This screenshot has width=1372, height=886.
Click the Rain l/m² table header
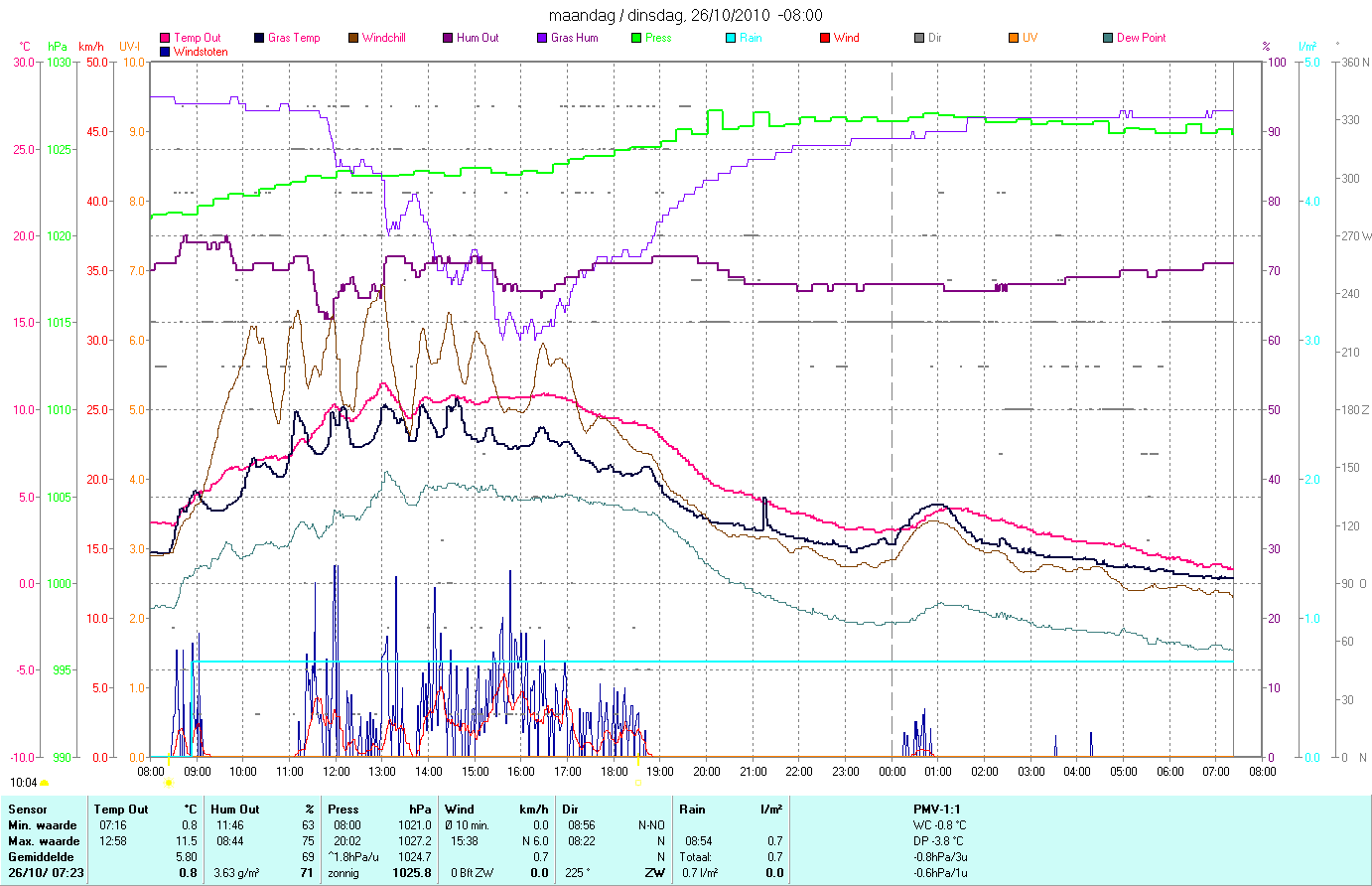[x=731, y=810]
